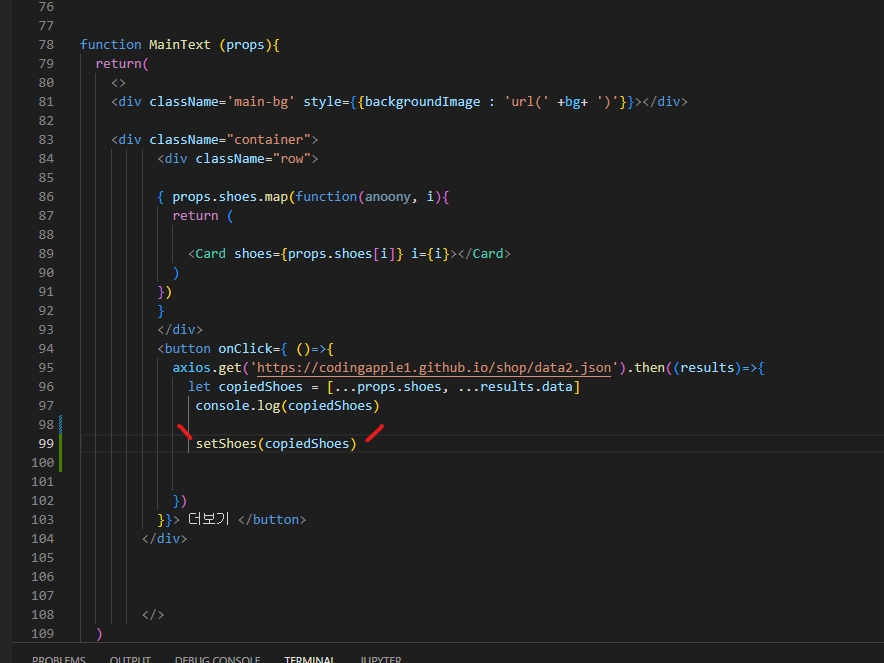Click line number 78 in the gutter
Screen dimensions: 884x663
46,45
